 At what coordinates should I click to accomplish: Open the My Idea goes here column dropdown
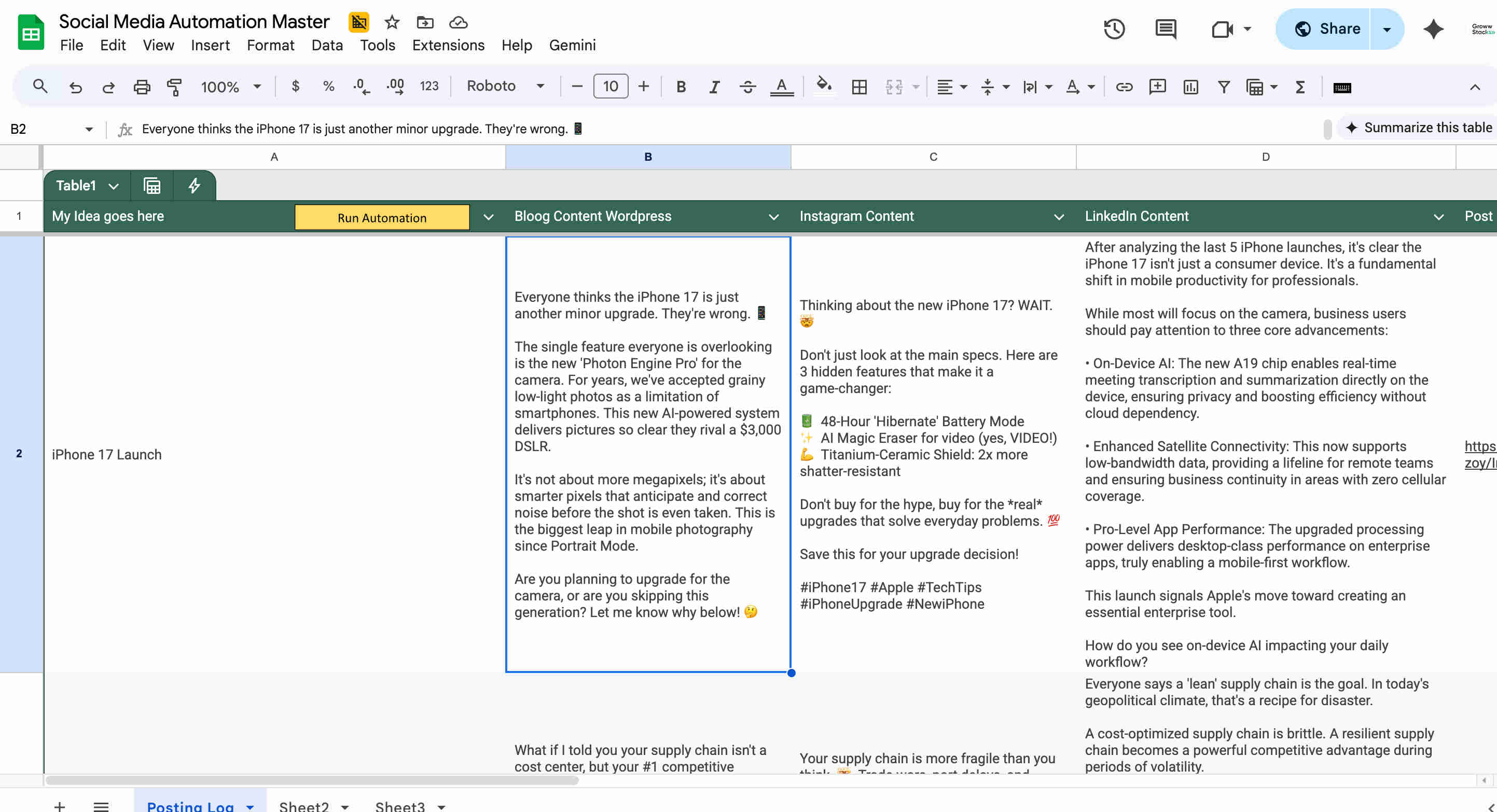tap(488, 217)
